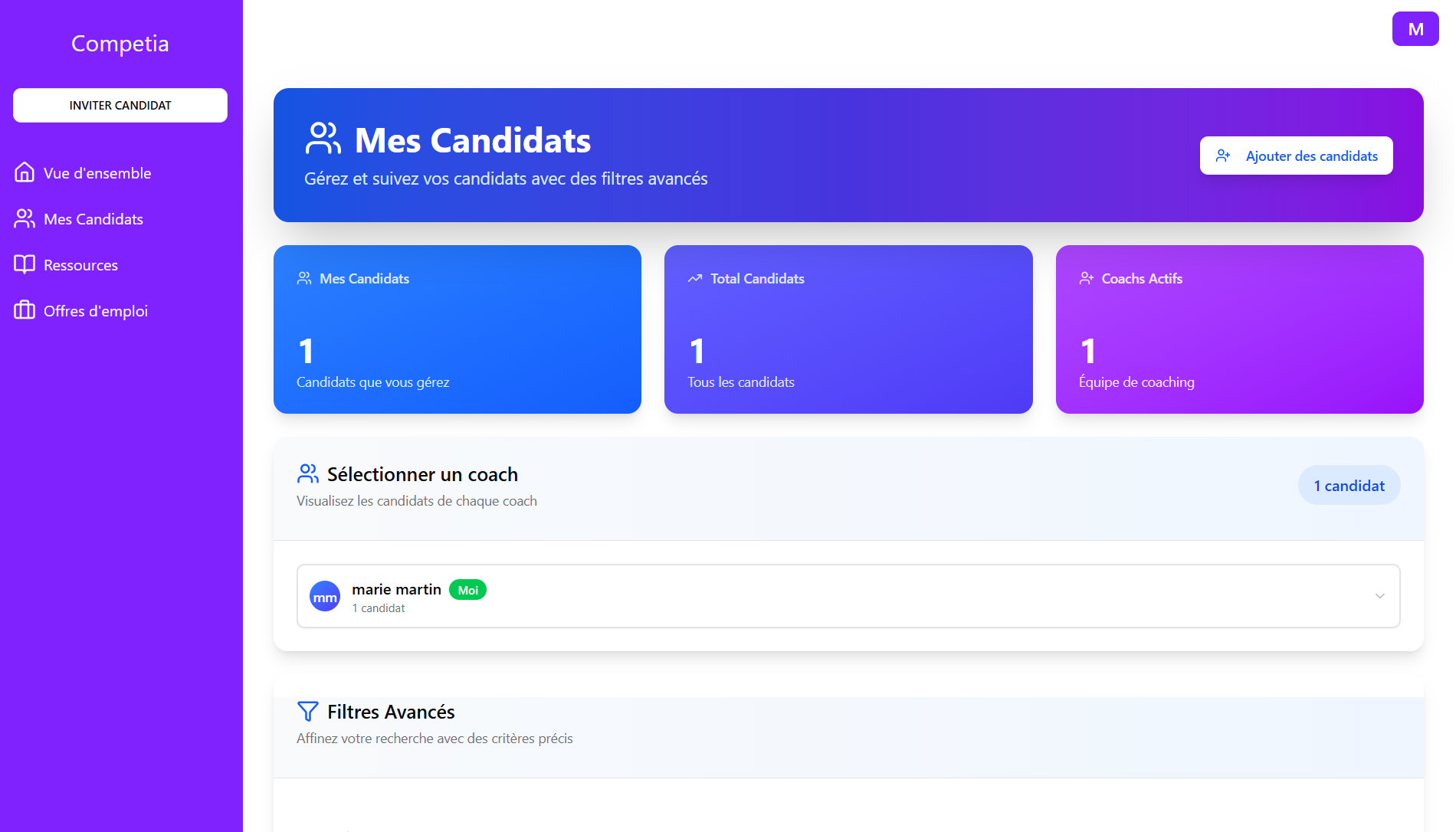Click the users icon in Mes Candidats banner
This screenshot has width=1456, height=832.
(323, 139)
